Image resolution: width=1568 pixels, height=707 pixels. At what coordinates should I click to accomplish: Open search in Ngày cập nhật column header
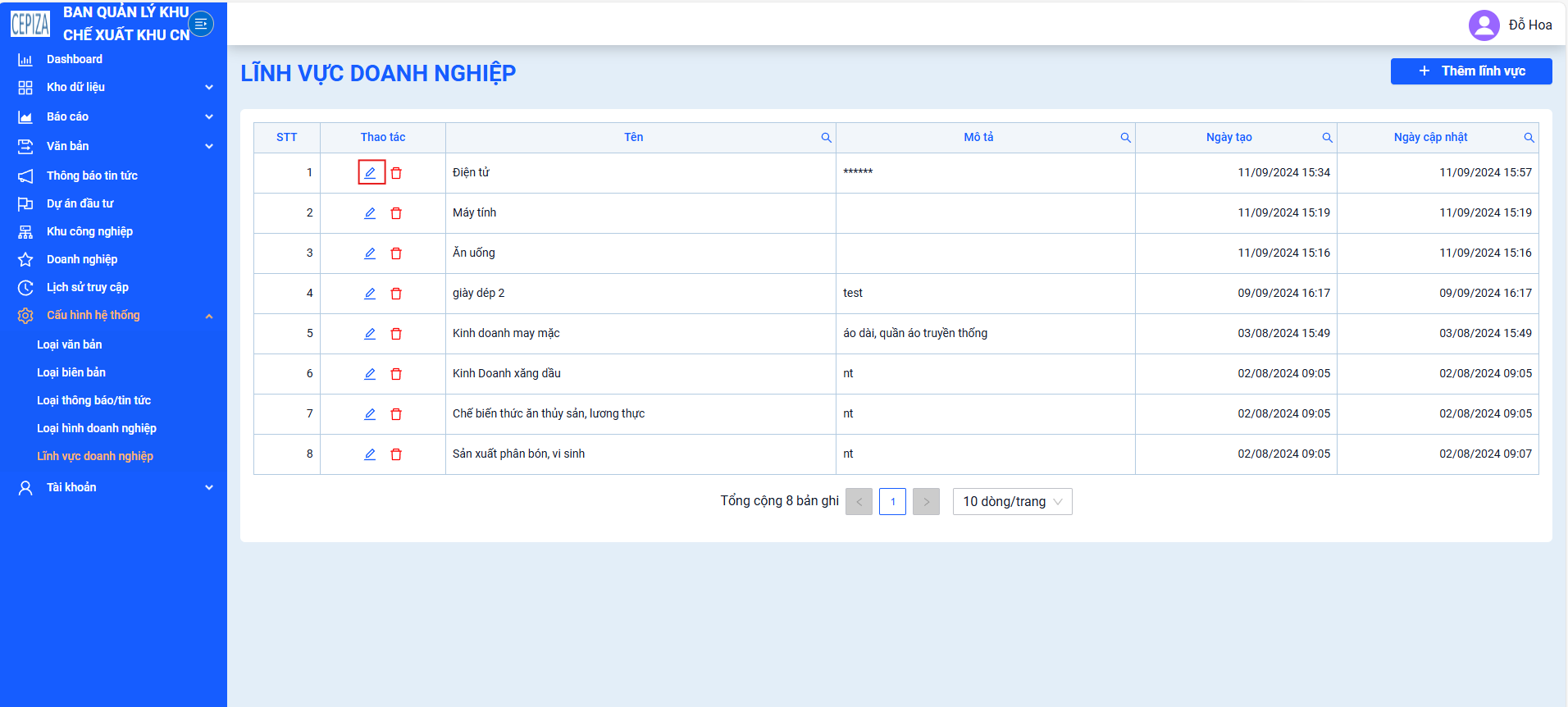pyautogui.click(x=1529, y=138)
